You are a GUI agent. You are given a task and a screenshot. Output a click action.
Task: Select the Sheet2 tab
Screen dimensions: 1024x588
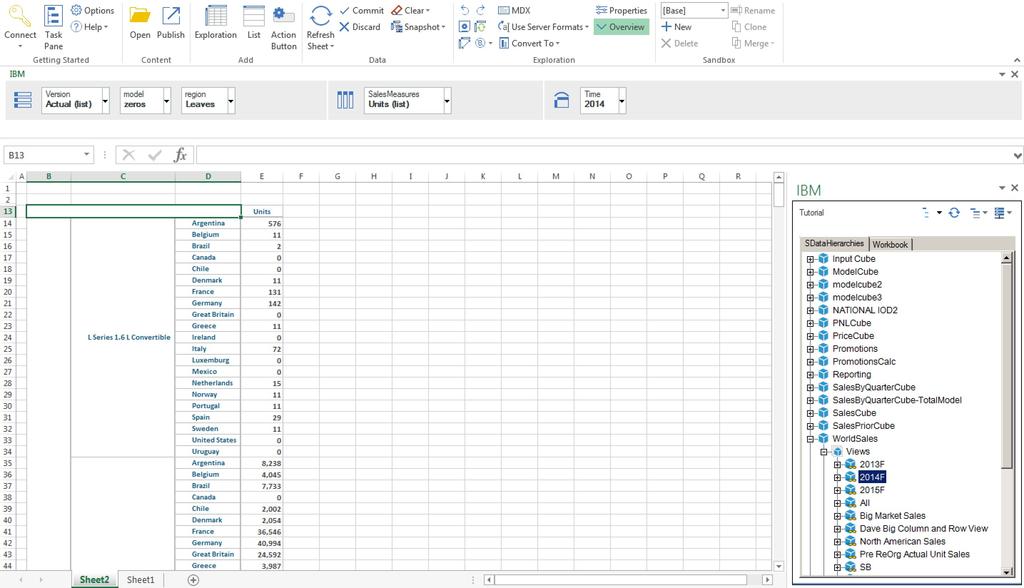(x=95, y=580)
